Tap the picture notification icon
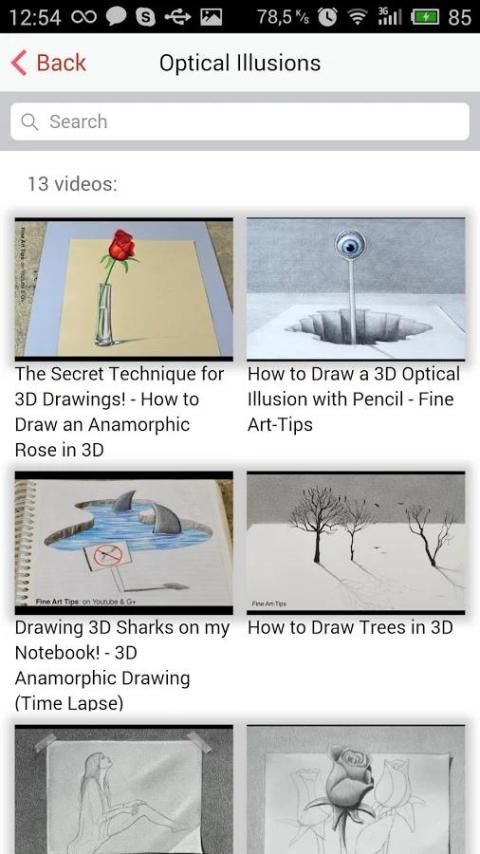Screen dimensions: 480x854 (x=211, y=17)
